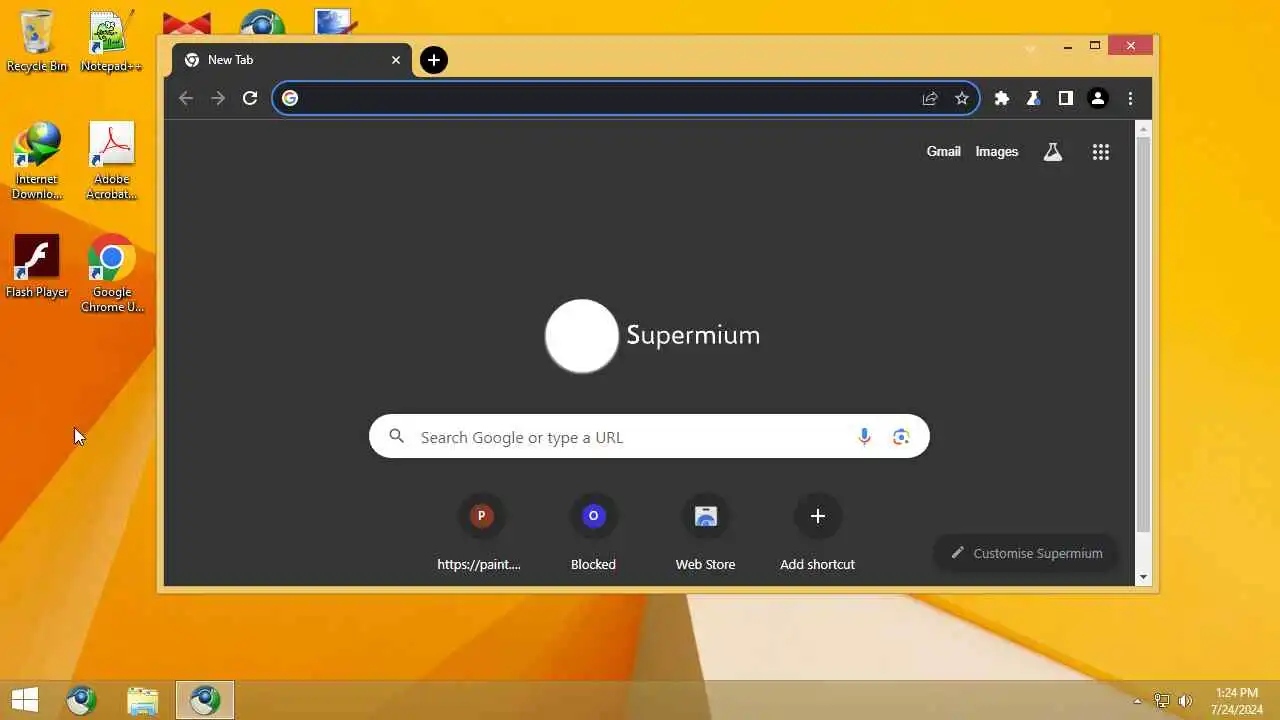This screenshot has height=720, width=1280.
Task: Close the New Tab tab
Action: click(x=396, y=60)
